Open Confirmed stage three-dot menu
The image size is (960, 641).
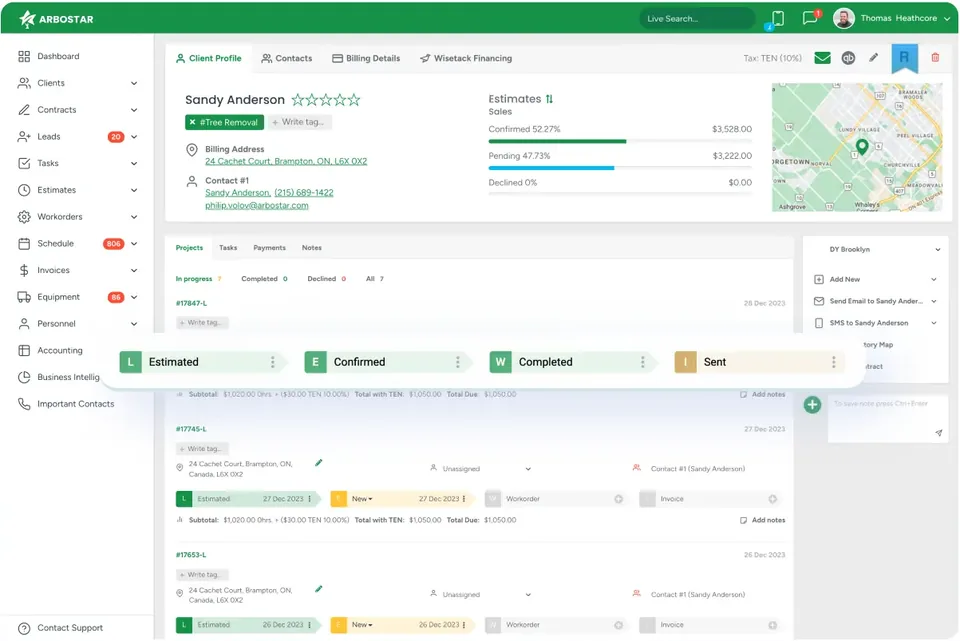pos(457,362)
